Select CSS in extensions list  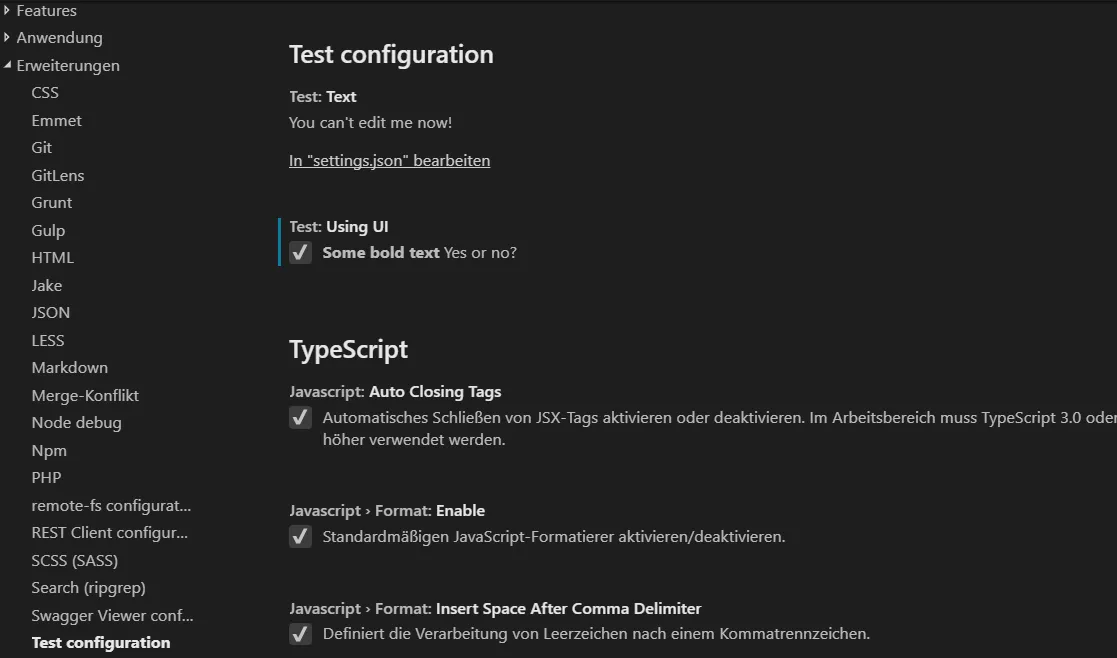45,93
